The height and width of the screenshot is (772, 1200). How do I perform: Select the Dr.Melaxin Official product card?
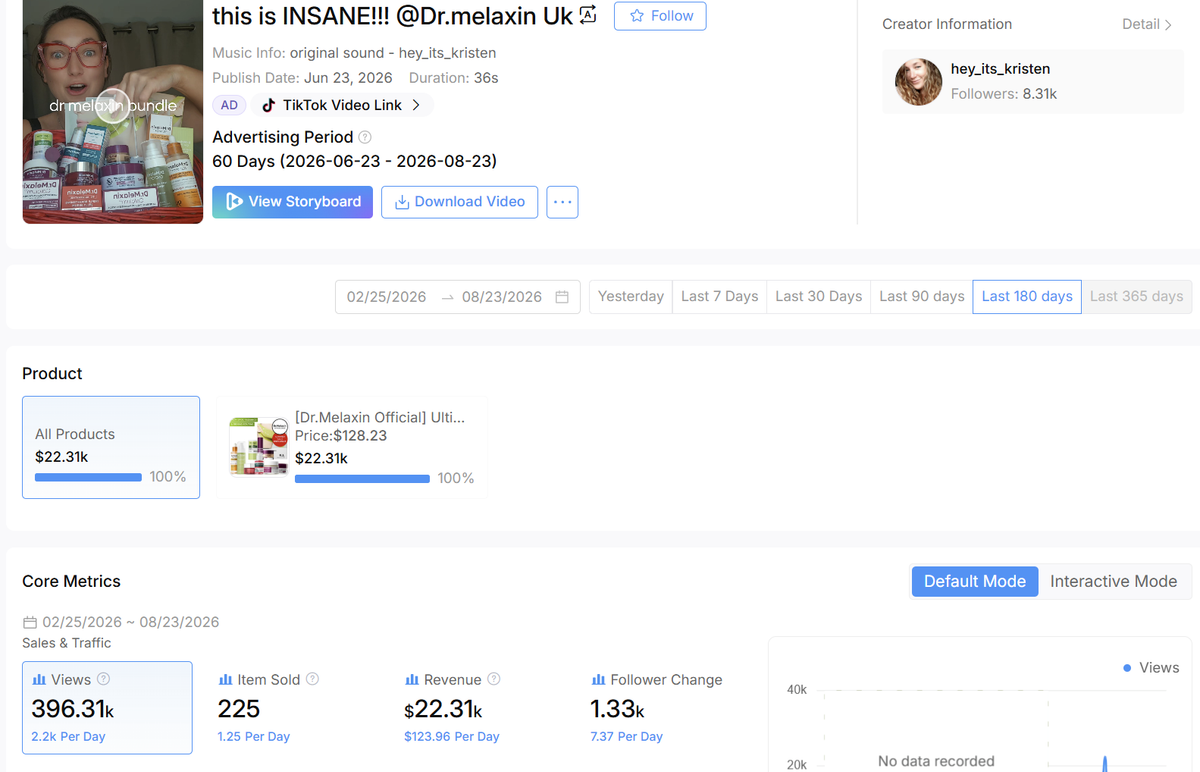[352, 447]
